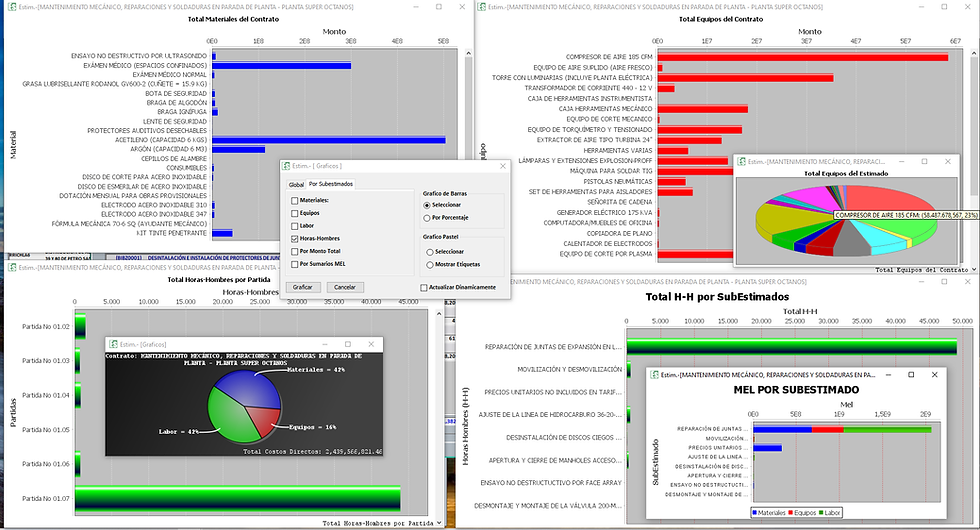Click the blue Materiales slice in dark pie chart
980x530 pixels.
point(250,388)
